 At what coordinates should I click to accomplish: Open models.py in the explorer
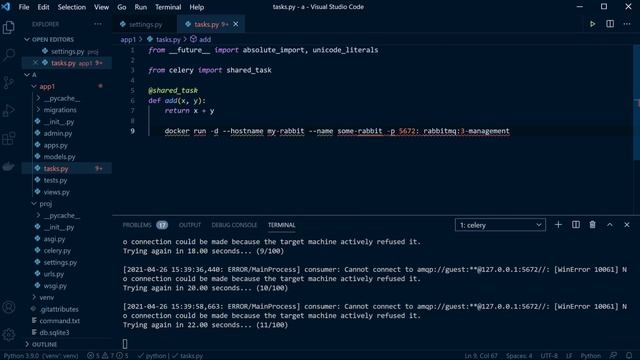59,157
